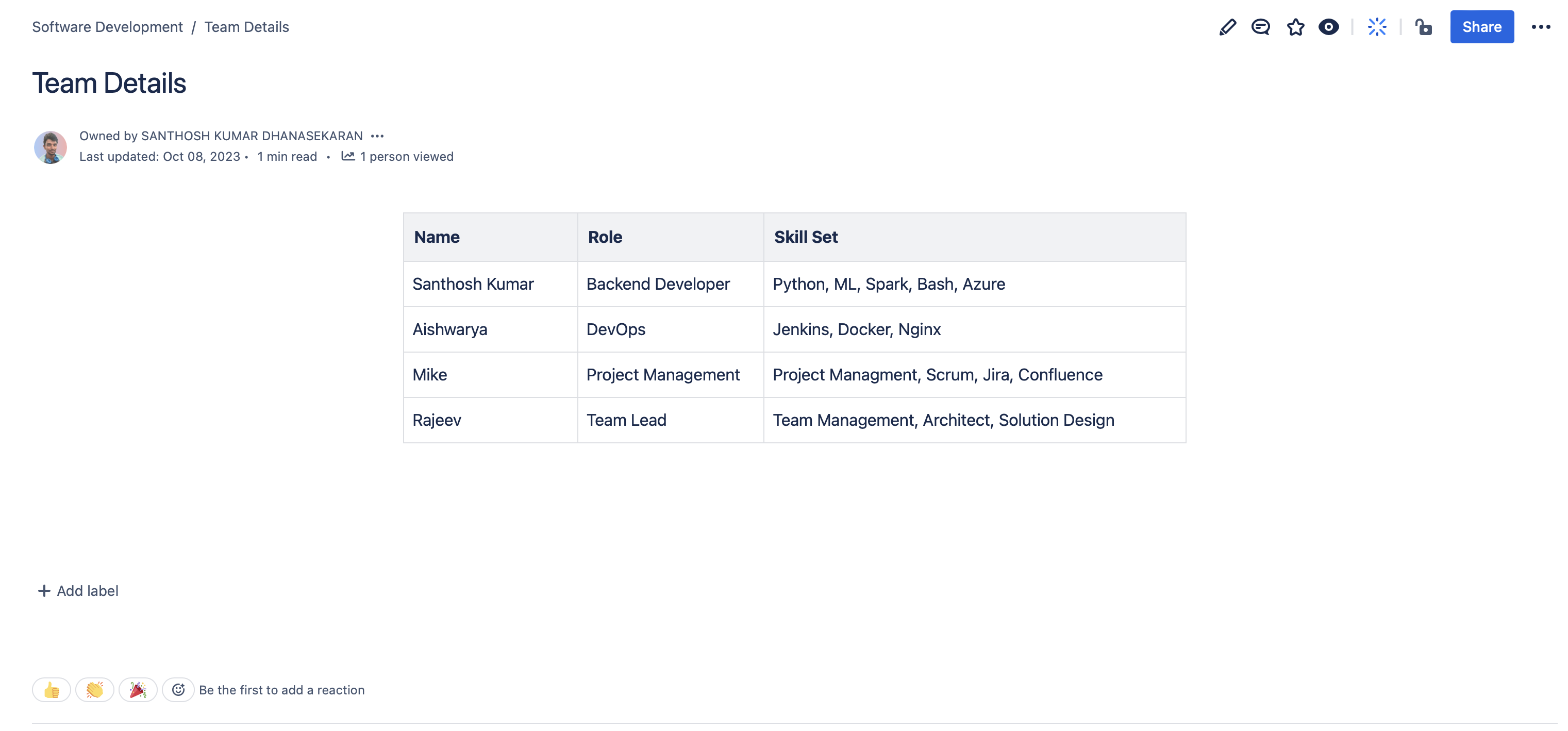The height and width of the screenshot is (731, 1568).
Task: Open page restrictions lock icon
Action: point(1423,27)
